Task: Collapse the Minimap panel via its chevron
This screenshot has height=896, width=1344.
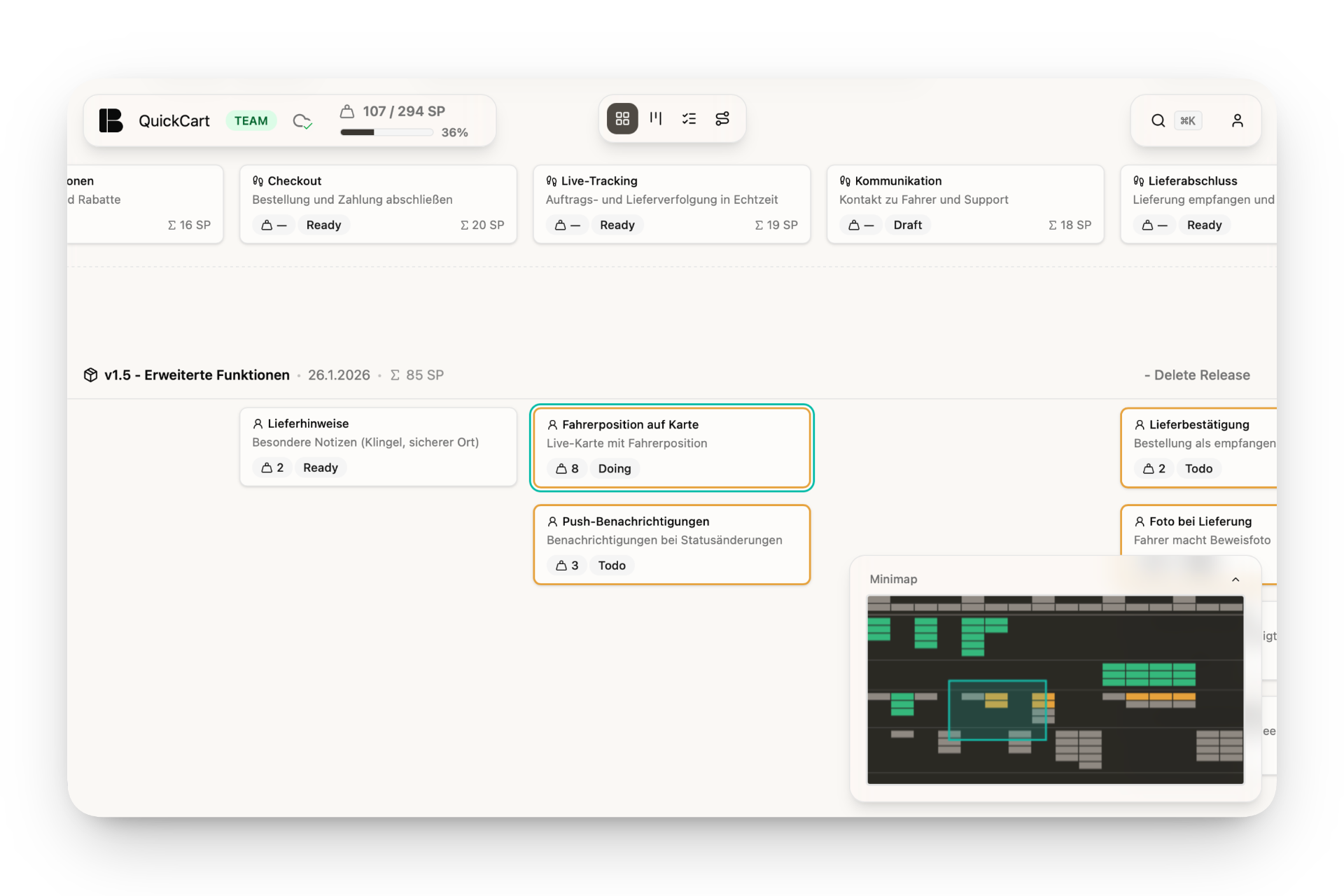Action: 1235,579
